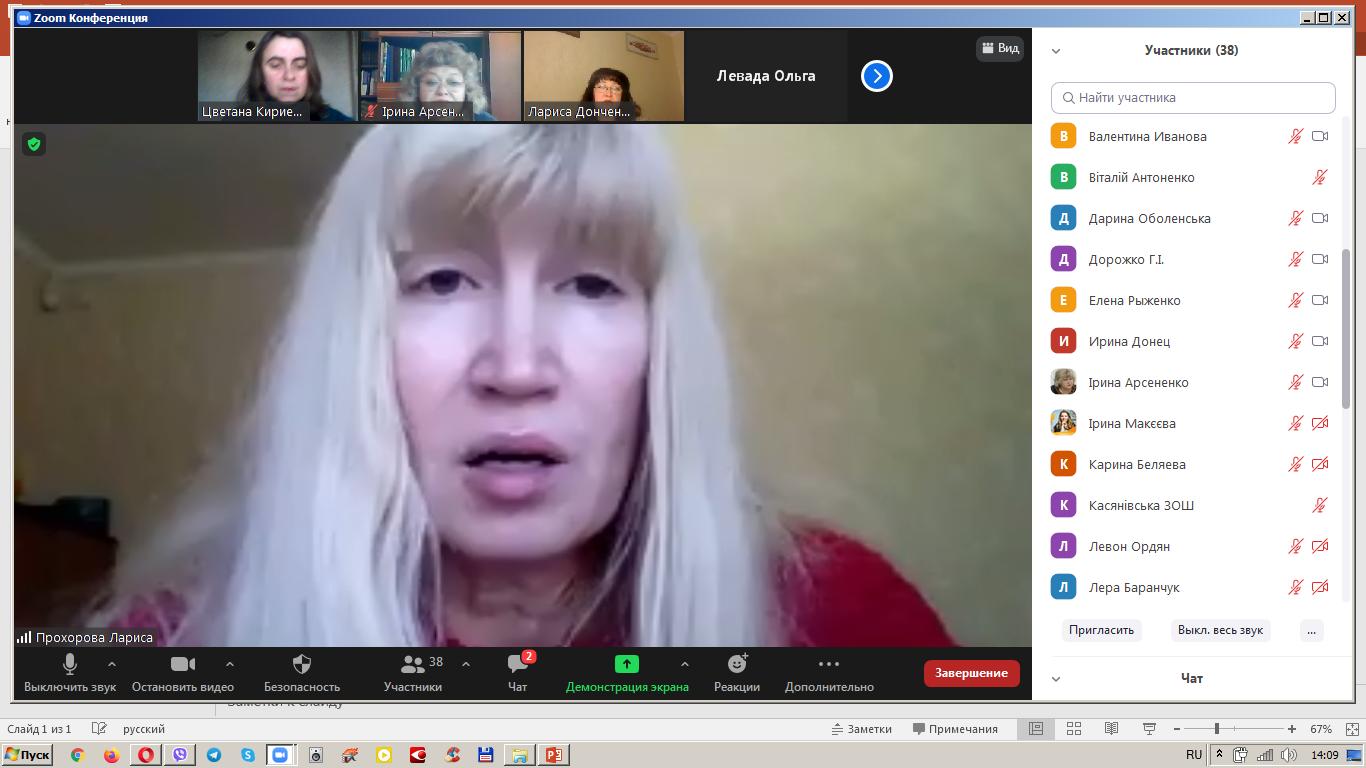This screenshot has height=768, width=1366.
Task: Toggle microphone with Выключить звук
Action: tap(70, 664)
